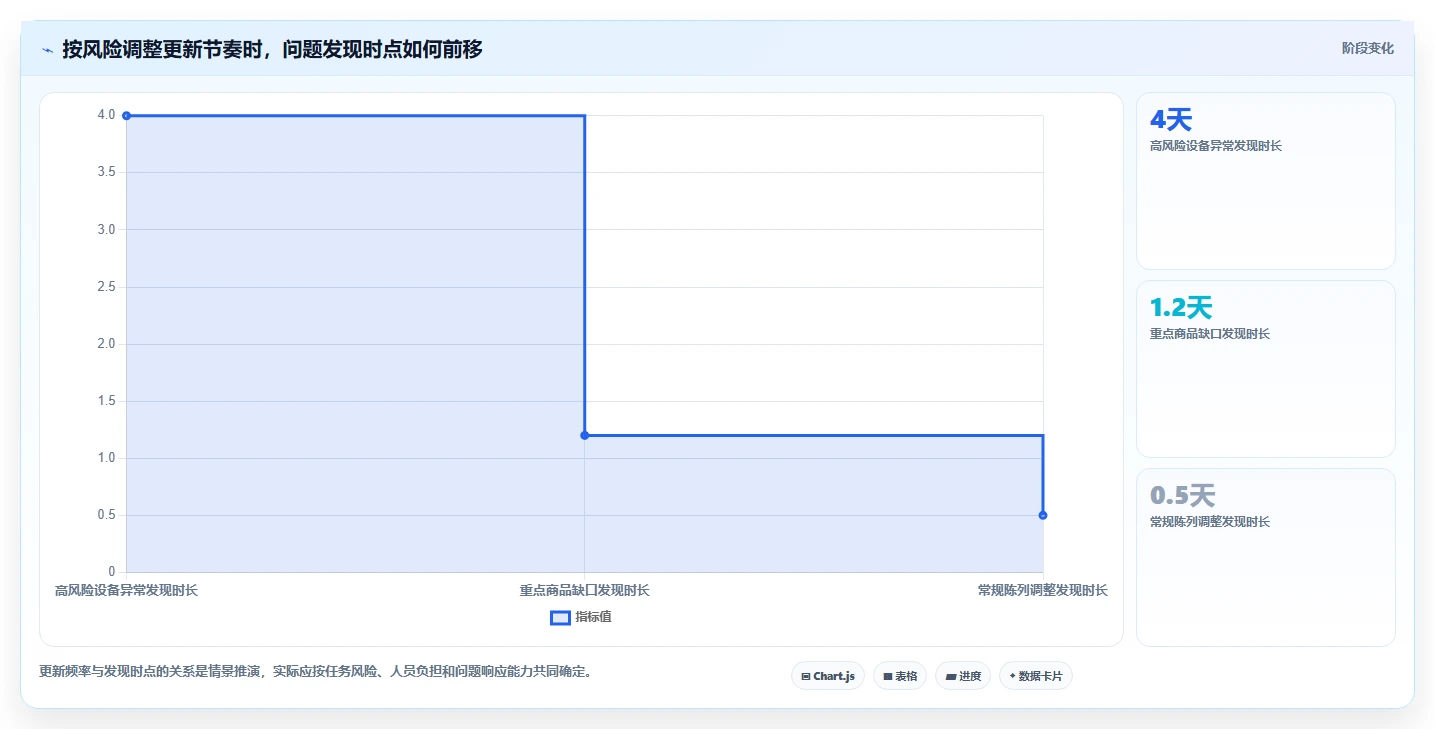The width and height of the screenshot is (1435, 729).
Task: Click the x-axis label 重点商品缺口发现时长
Action: point(585,590)
